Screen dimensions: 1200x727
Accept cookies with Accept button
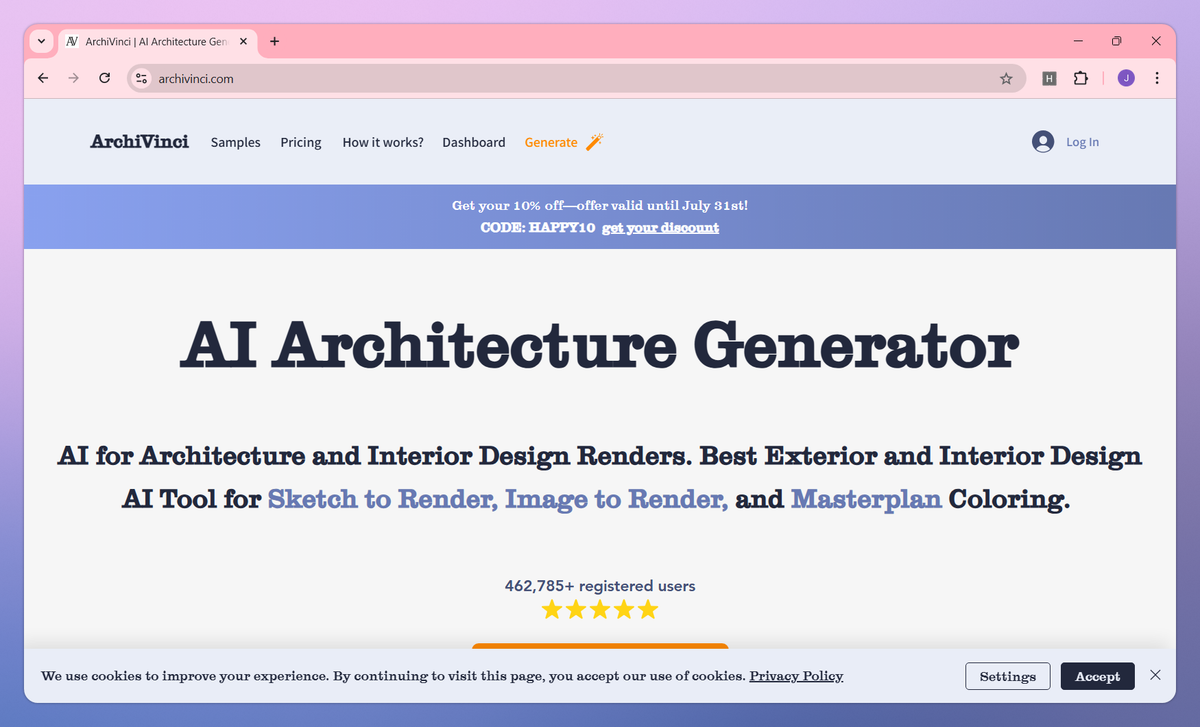(1097, 676)
